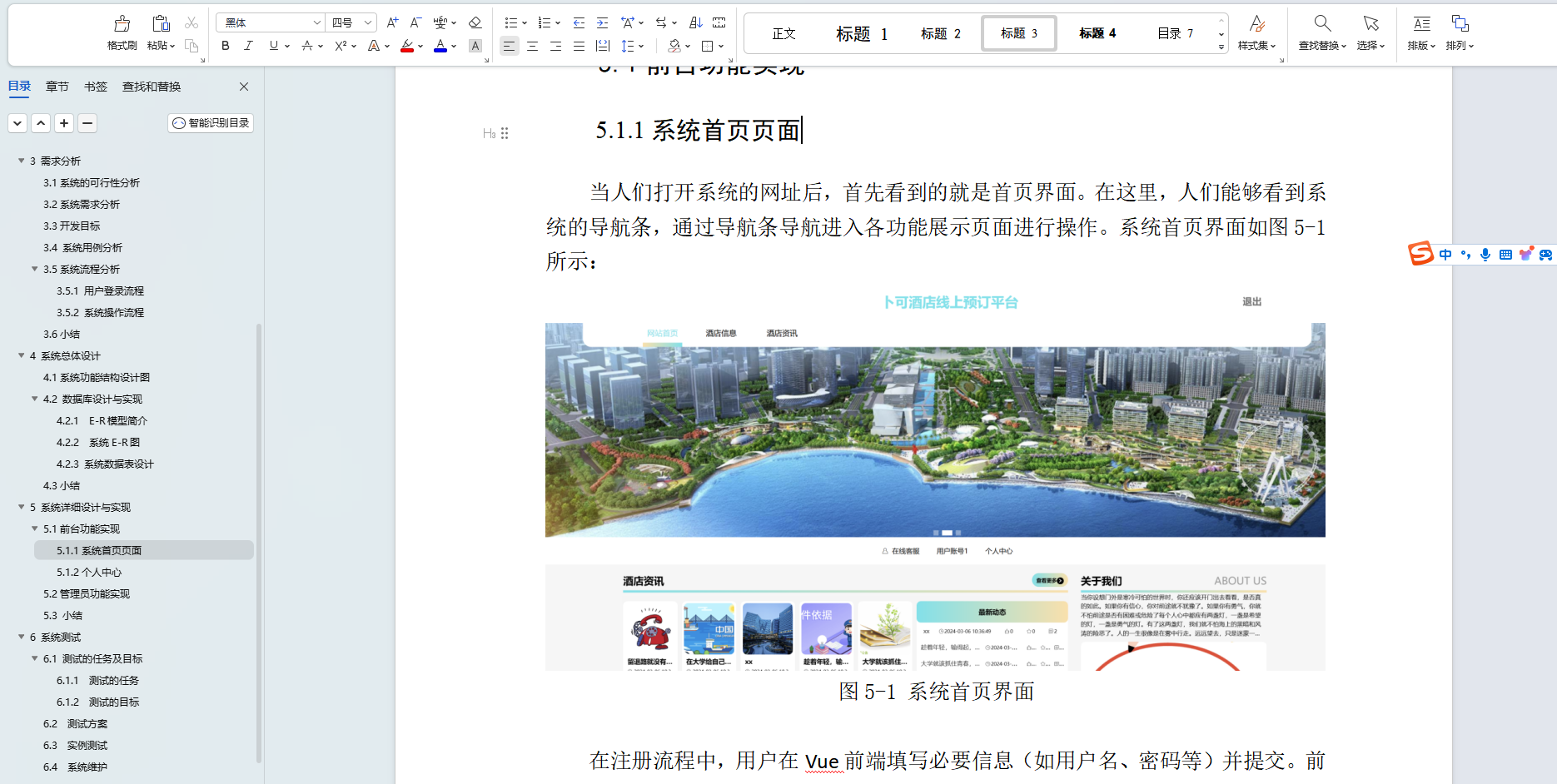
Task: Toggle underline formatting
Action: [274, 46]
